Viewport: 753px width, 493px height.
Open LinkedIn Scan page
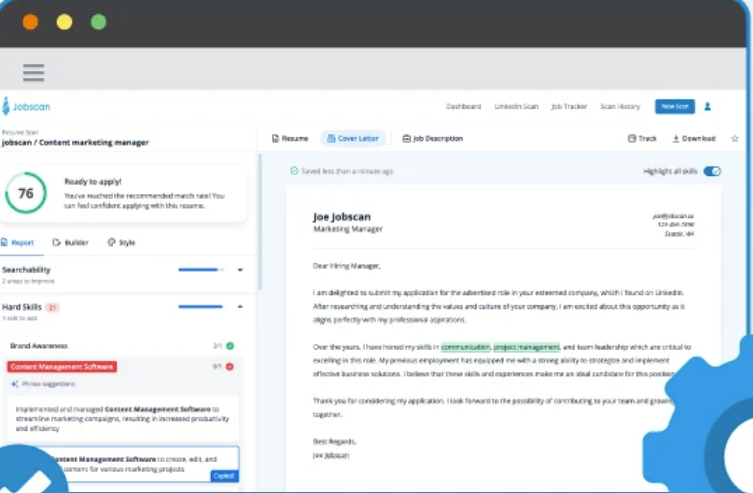click(x=516, y=107)
